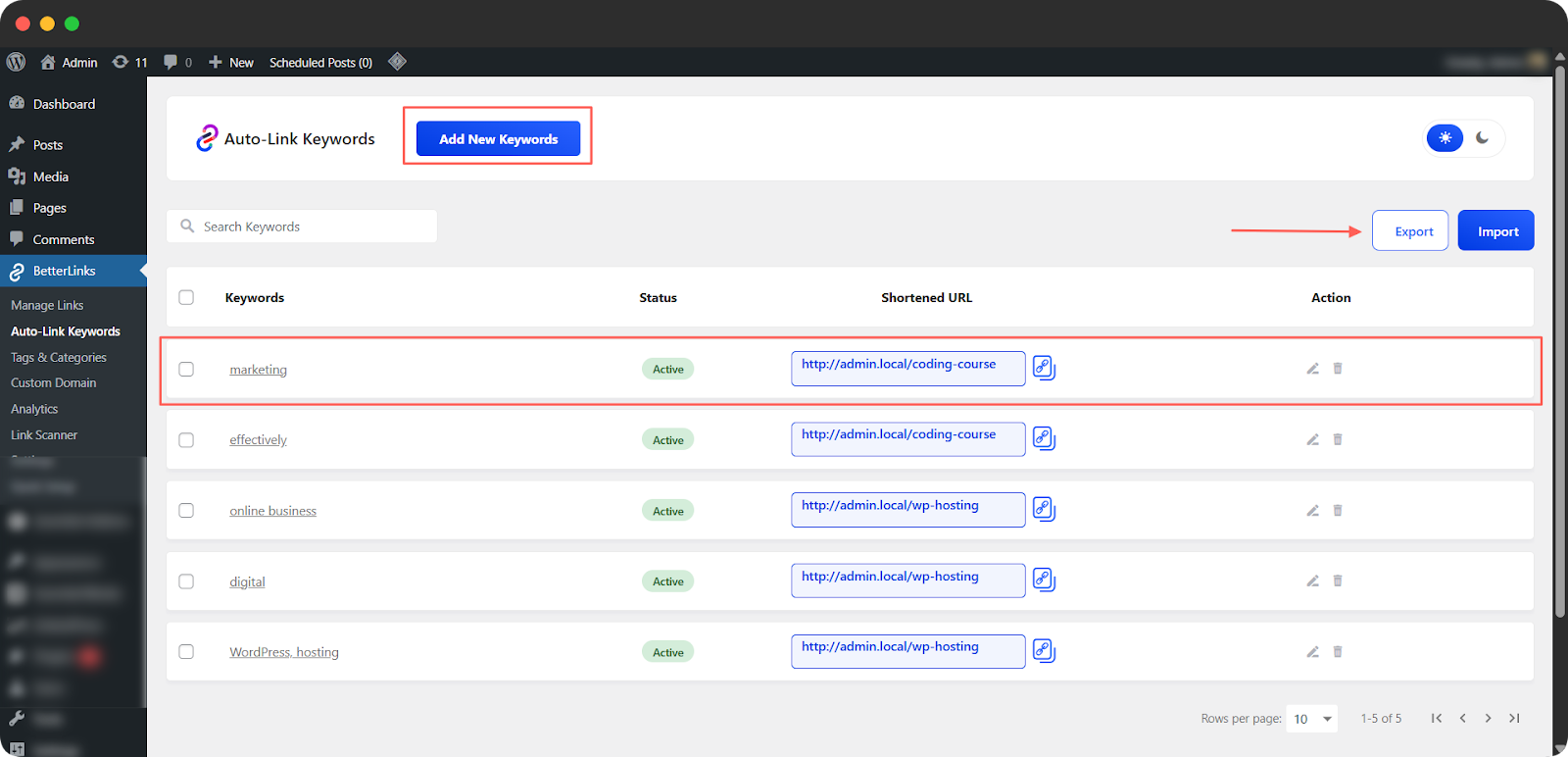Switch to light mode sun toggle

coord(1445,138)
